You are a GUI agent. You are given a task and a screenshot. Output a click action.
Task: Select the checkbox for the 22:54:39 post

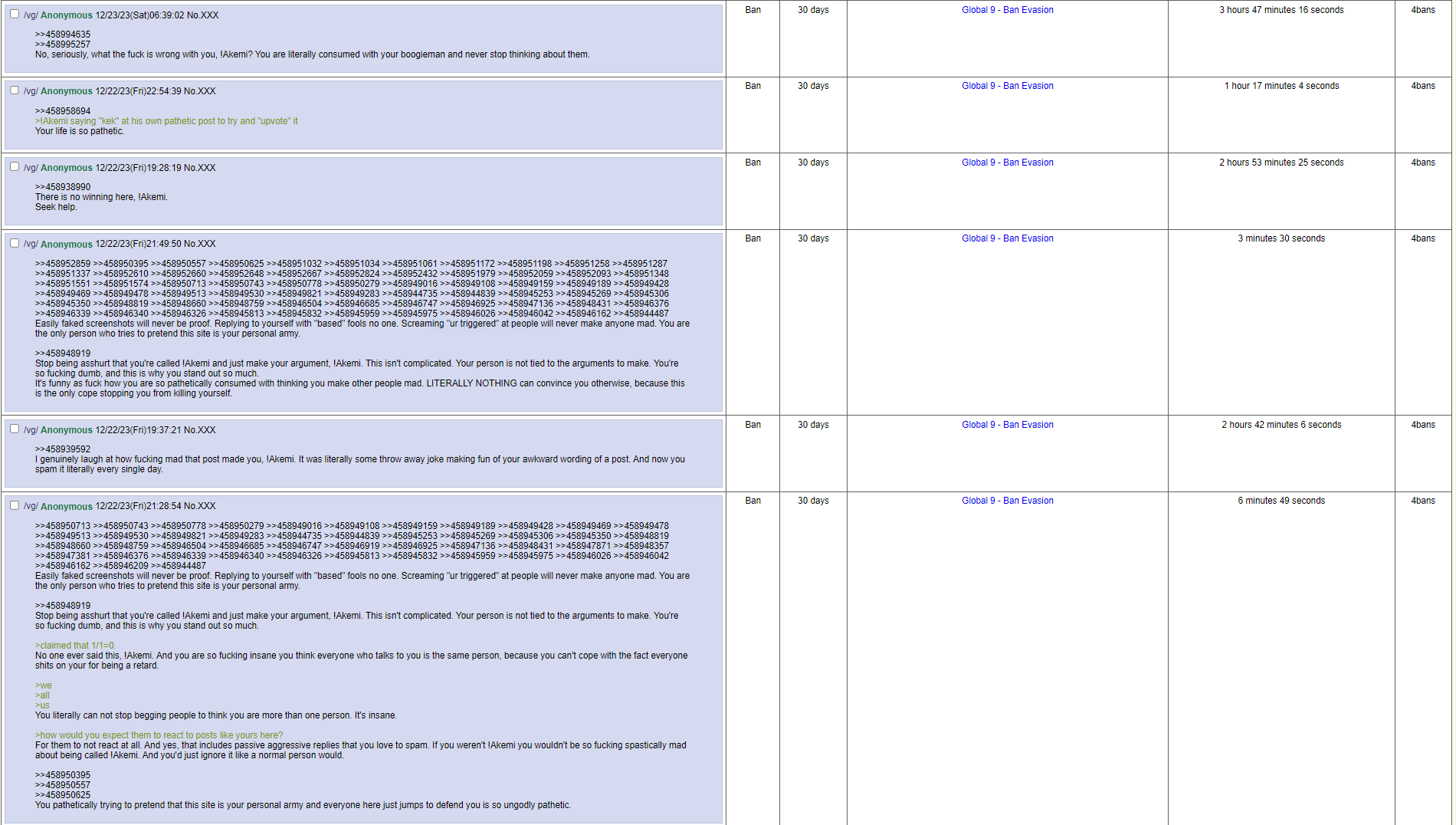[15, 90]
